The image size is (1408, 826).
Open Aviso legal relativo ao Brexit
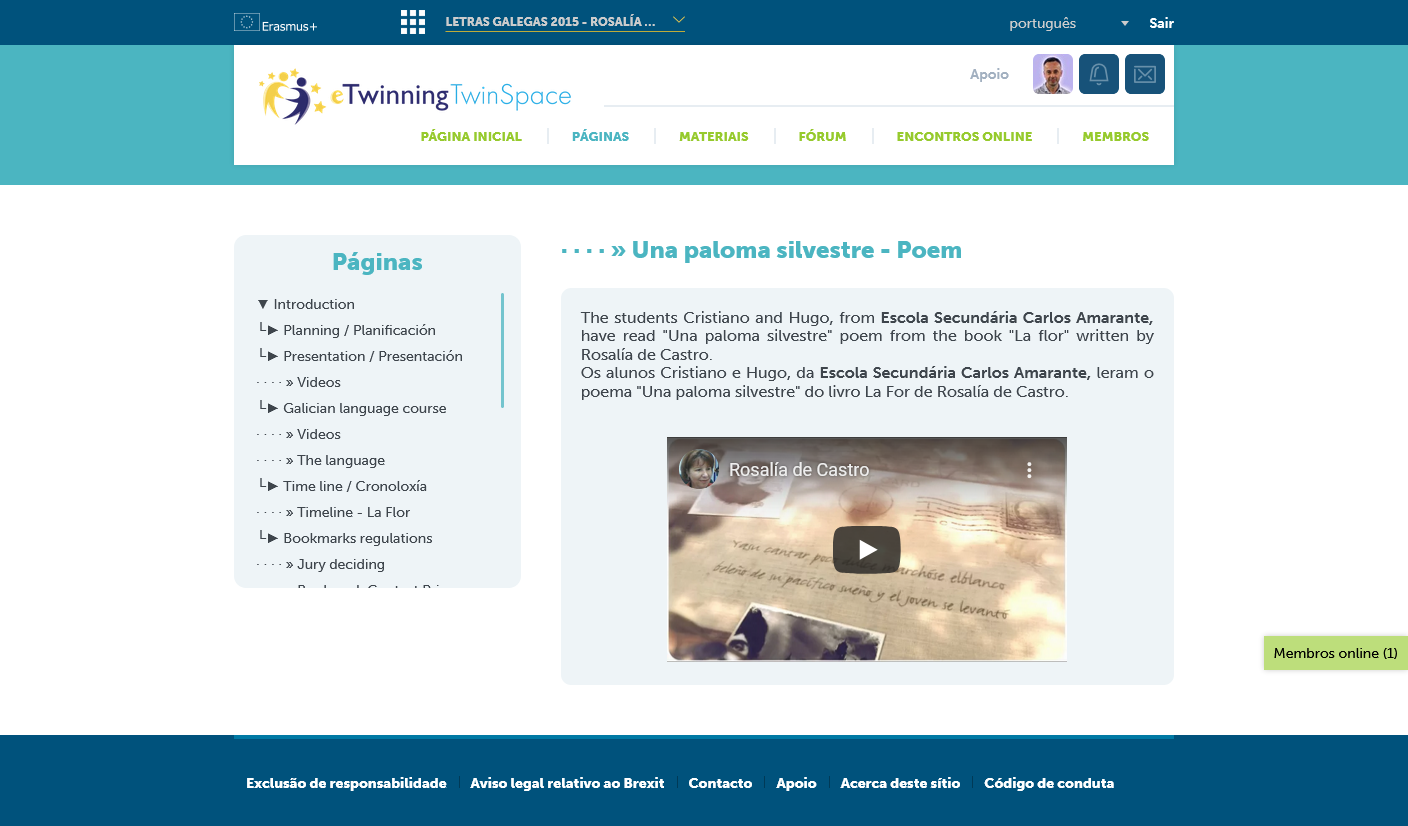click(567, 783)
